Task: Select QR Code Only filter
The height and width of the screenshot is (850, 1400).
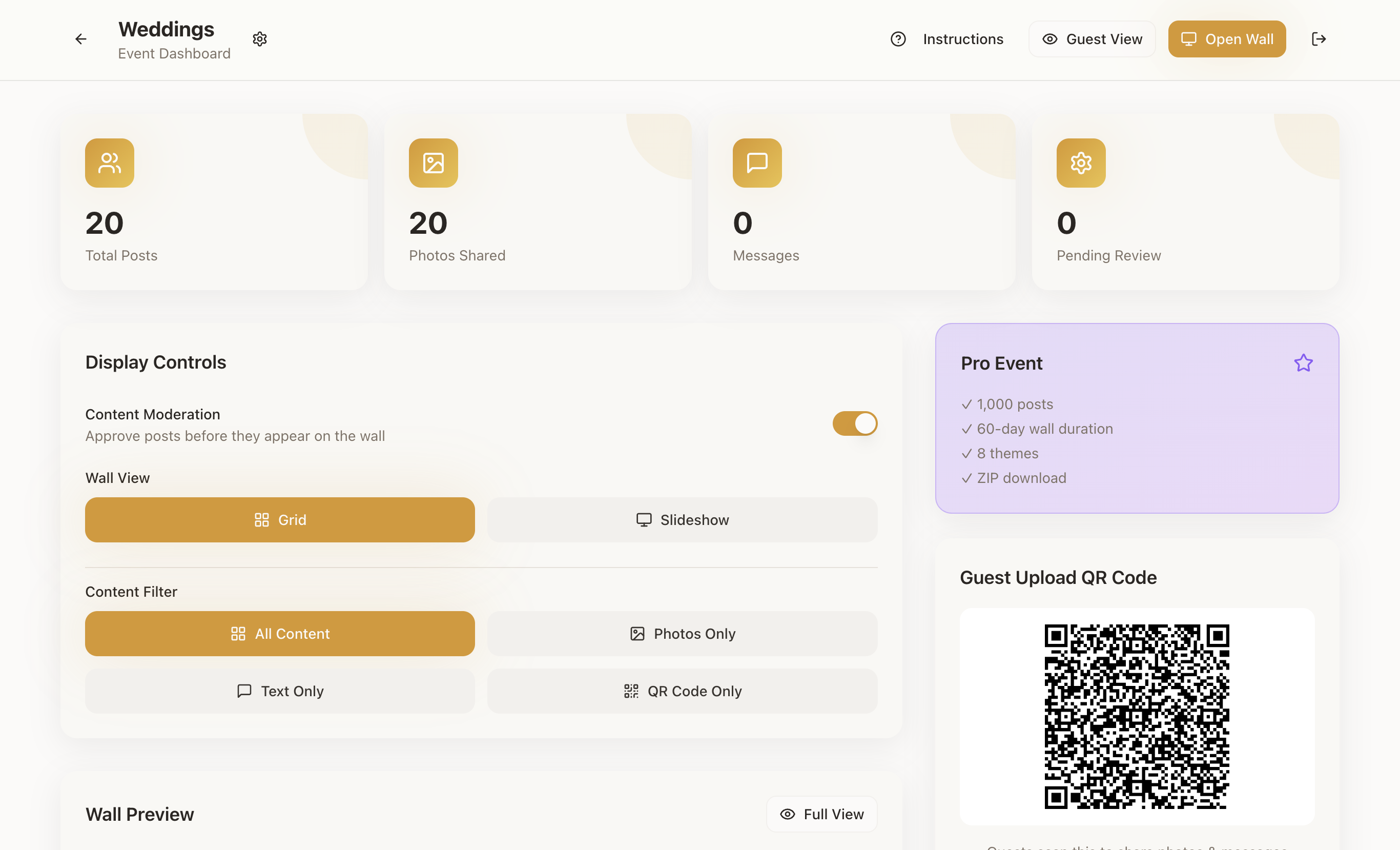Action: pyautogui.click(x=682, y=691)
